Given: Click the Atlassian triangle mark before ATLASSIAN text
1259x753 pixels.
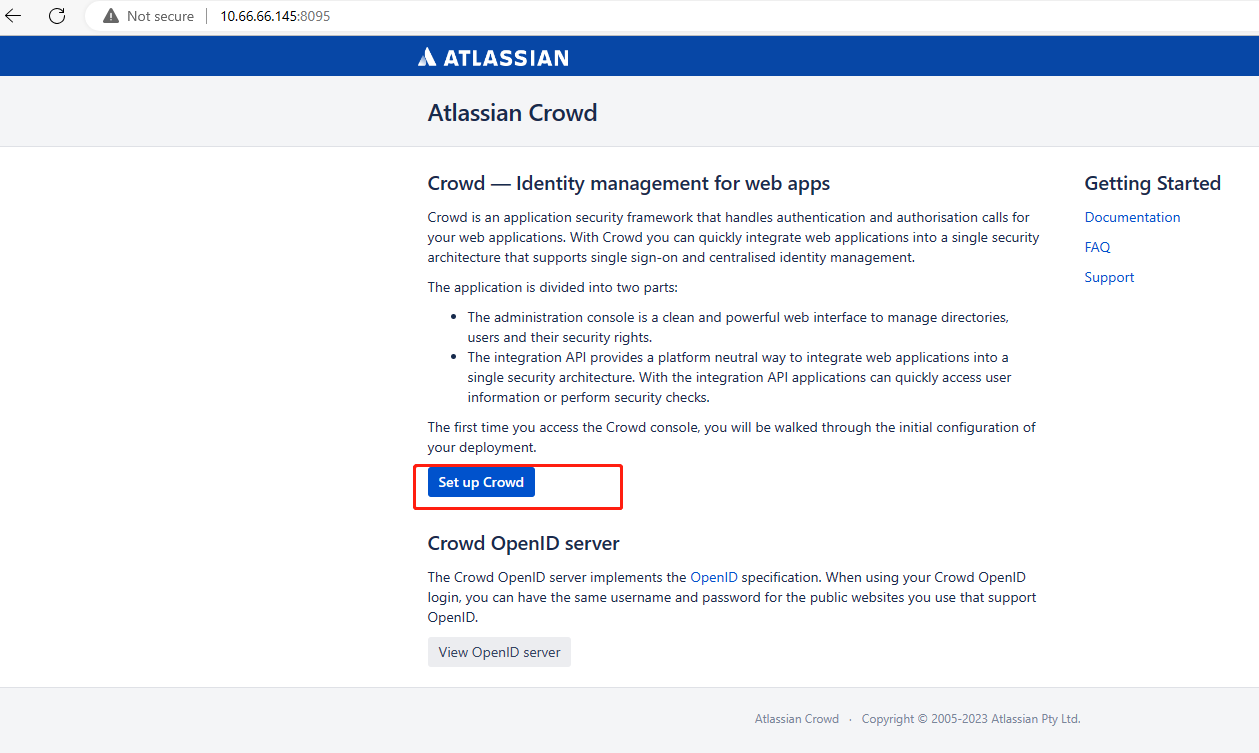Looking at the screenshot, I should point(427,56).
